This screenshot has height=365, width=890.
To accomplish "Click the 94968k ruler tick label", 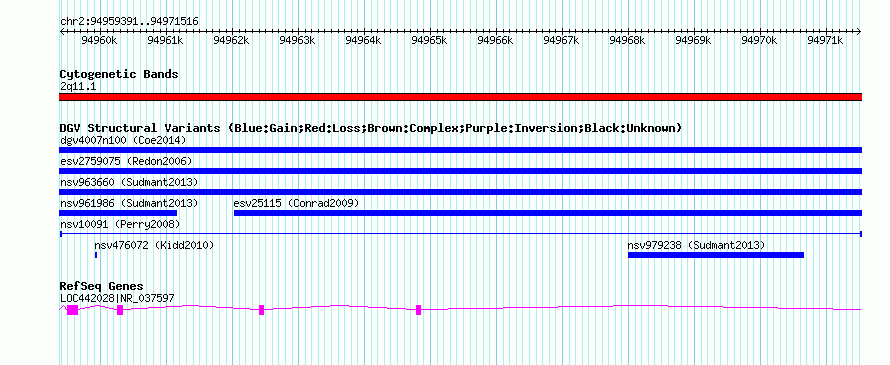I will pyautogui.click(x=627, y=40).
